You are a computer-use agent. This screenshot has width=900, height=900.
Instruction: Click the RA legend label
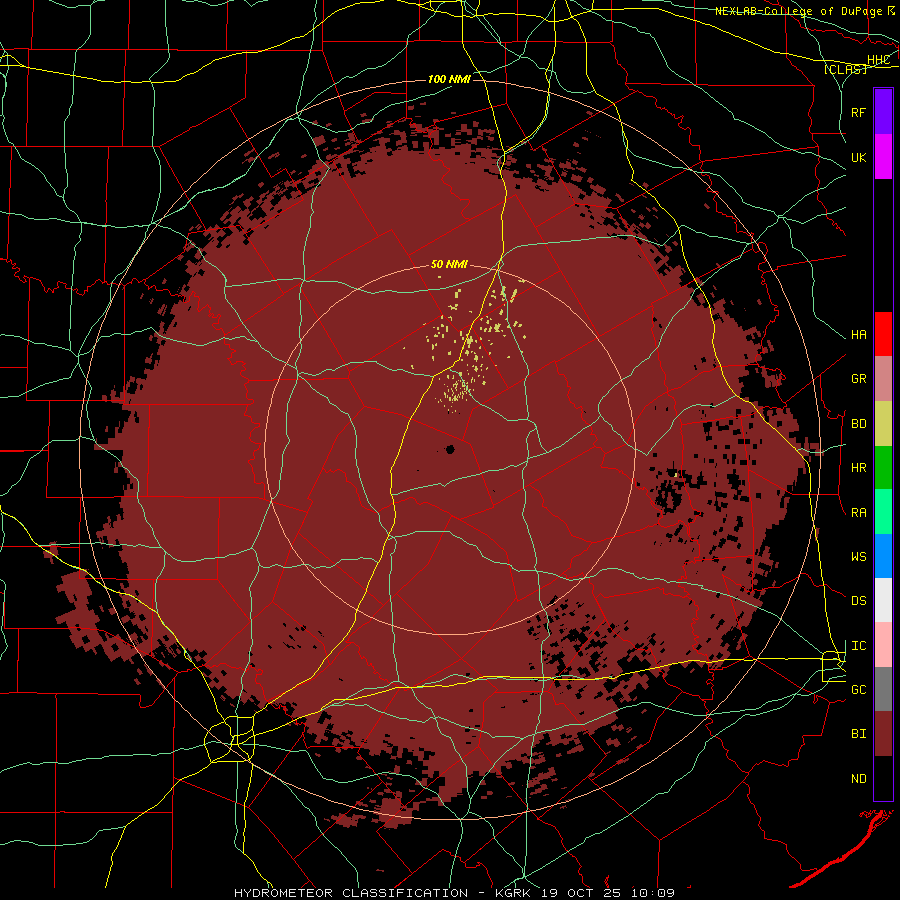[x=858, y=513]
